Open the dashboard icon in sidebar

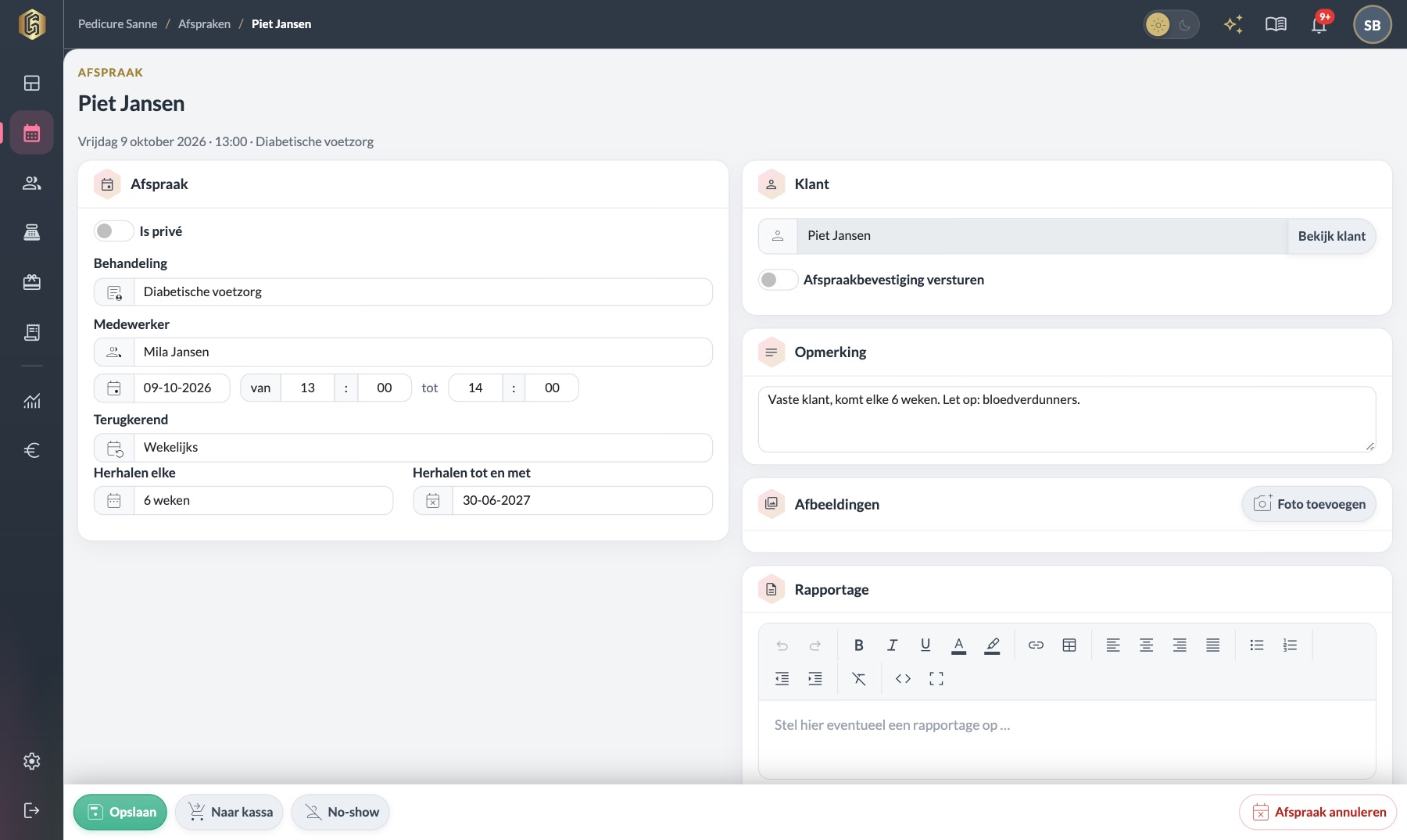[x=32, y=83]
